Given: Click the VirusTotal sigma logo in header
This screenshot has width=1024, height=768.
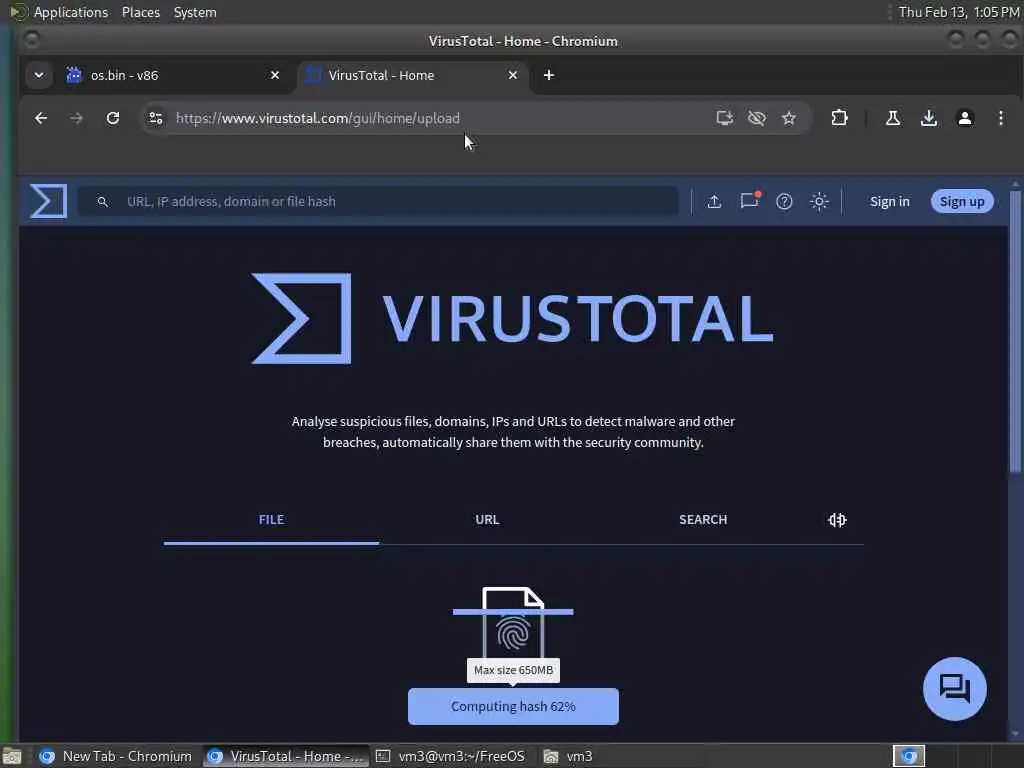Looking at the screenshot, I should pyautogui.click(x=48, y=200).
